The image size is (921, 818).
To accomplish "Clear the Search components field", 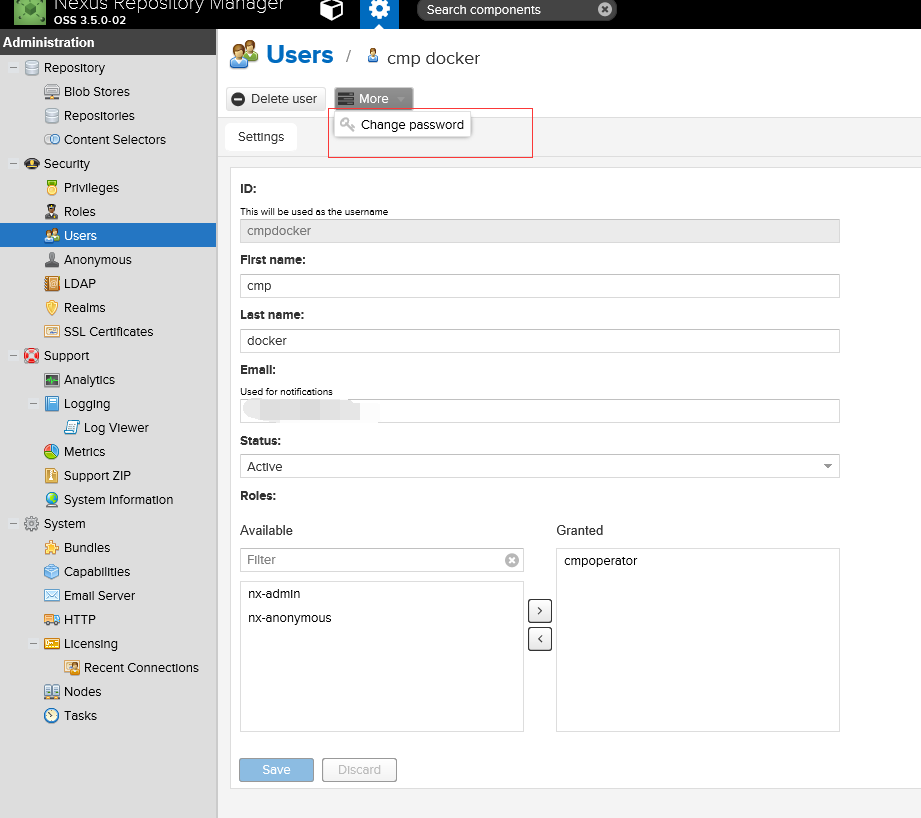I will point(604,9).
